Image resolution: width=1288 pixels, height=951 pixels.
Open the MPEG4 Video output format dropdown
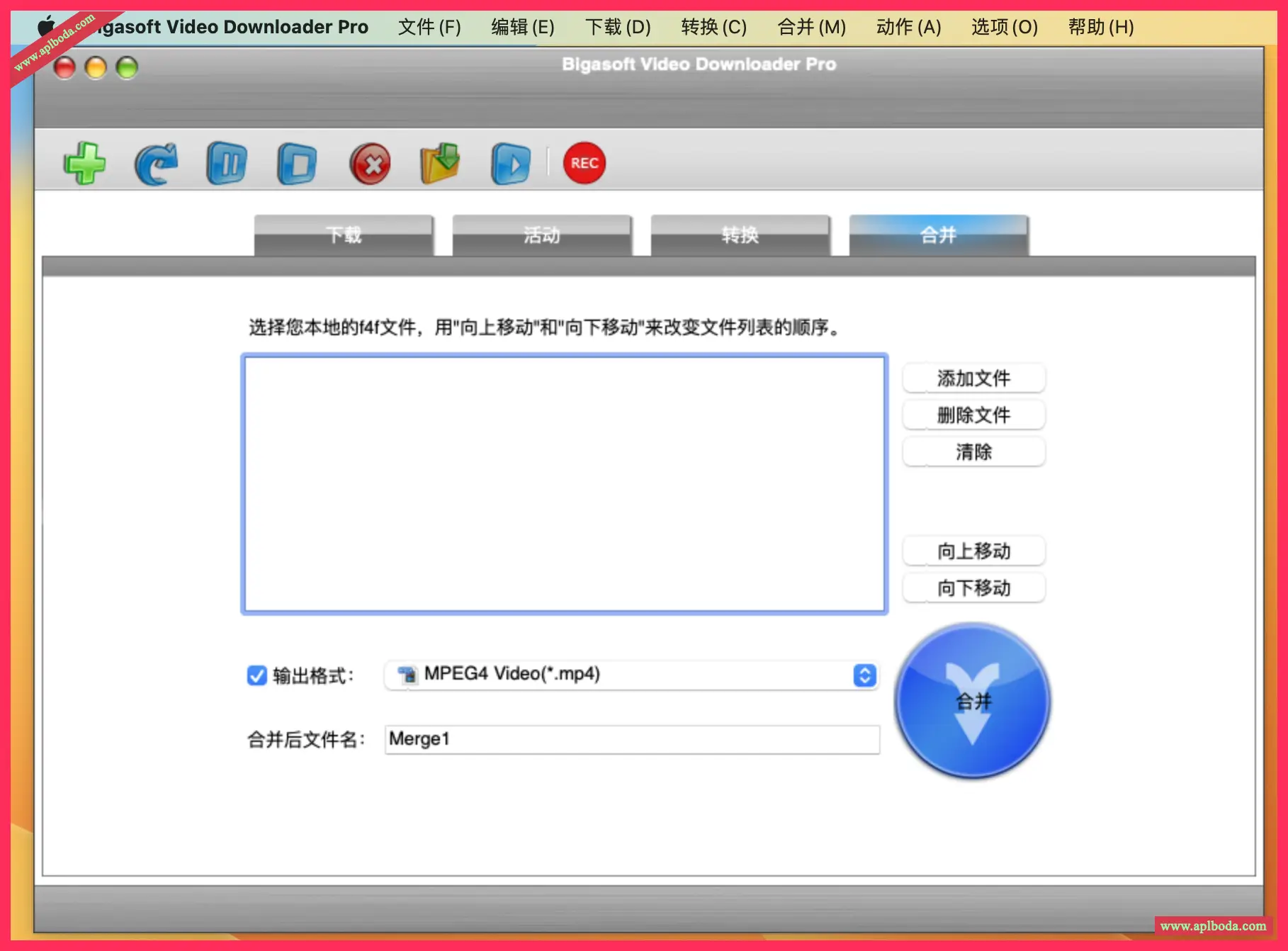[x=631, y=675]
